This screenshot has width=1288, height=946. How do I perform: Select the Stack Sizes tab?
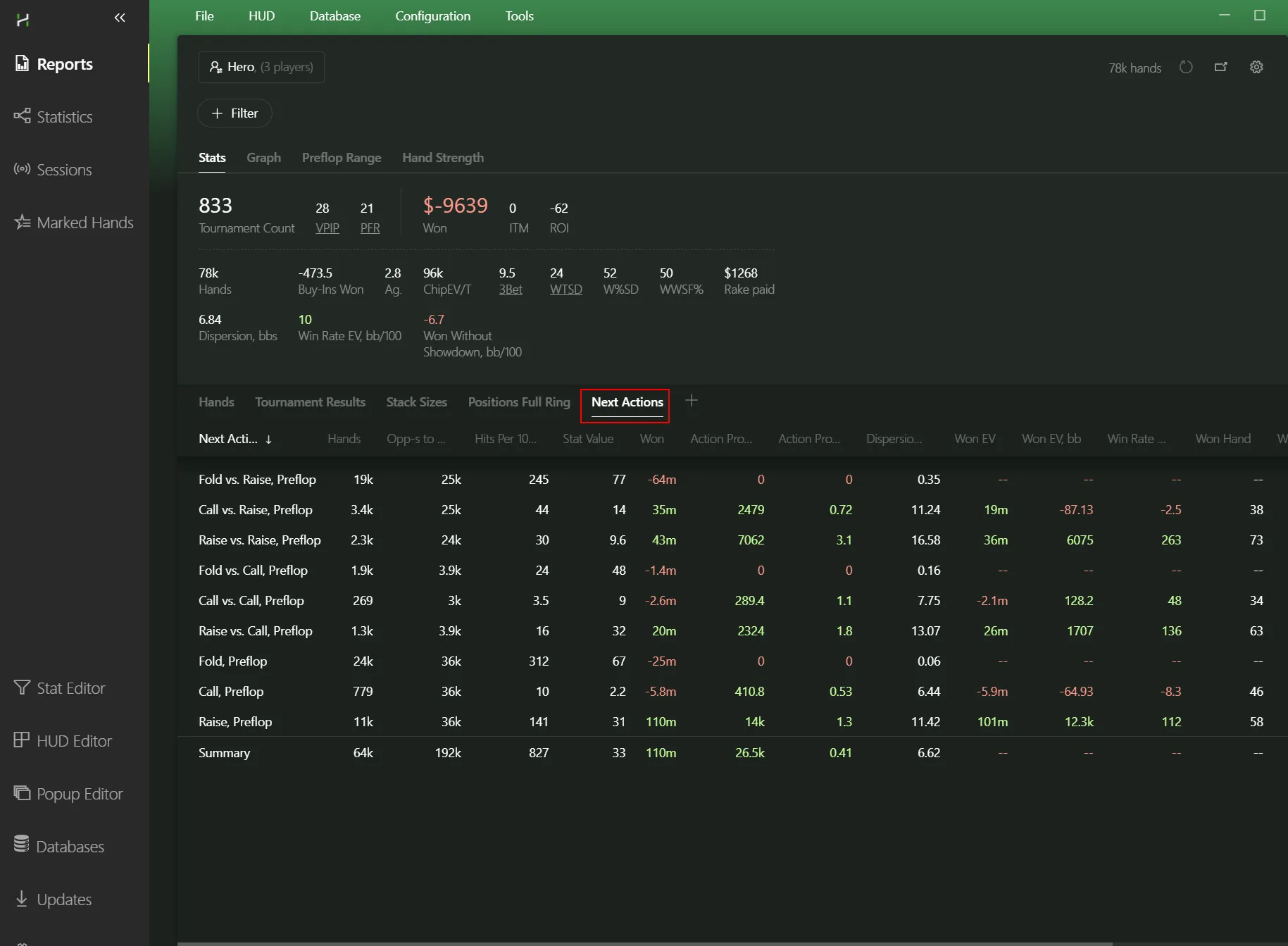416,402
